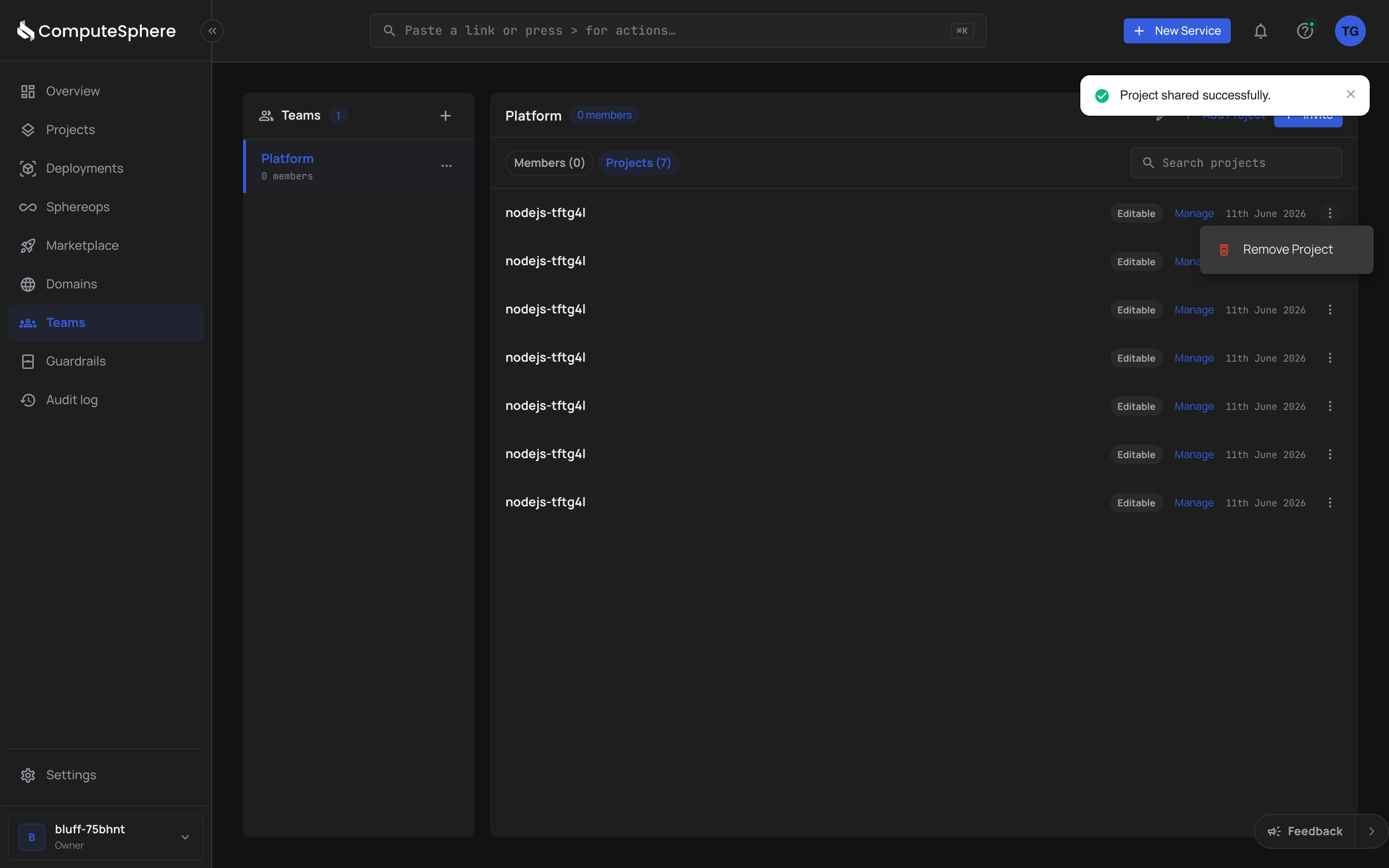1389x868 pixels.
Task: Open the help question-mark icon
Action: 1305,31
